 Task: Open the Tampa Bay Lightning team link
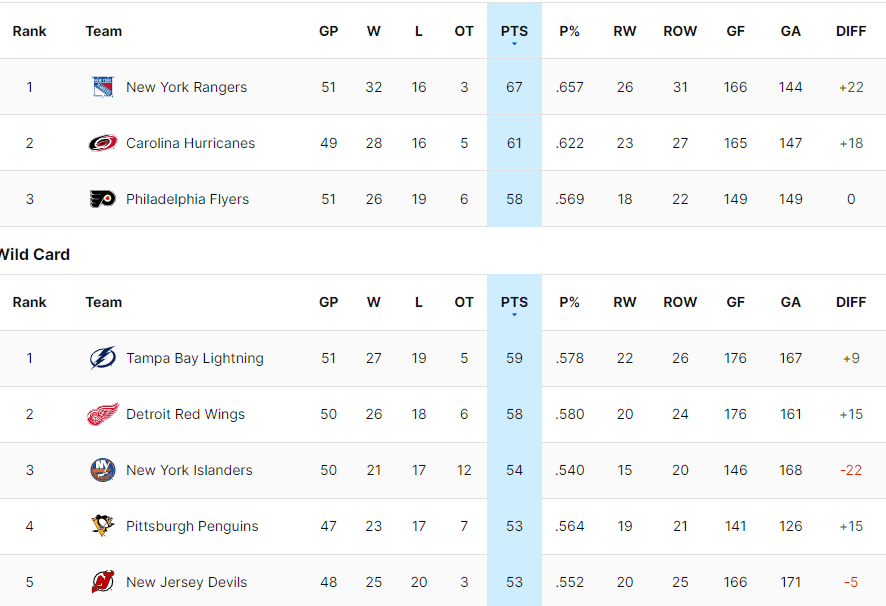coord(194,358)
